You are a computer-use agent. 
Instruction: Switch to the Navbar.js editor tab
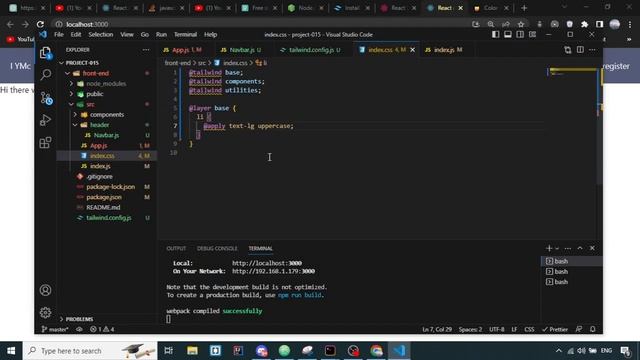[243, 50]
